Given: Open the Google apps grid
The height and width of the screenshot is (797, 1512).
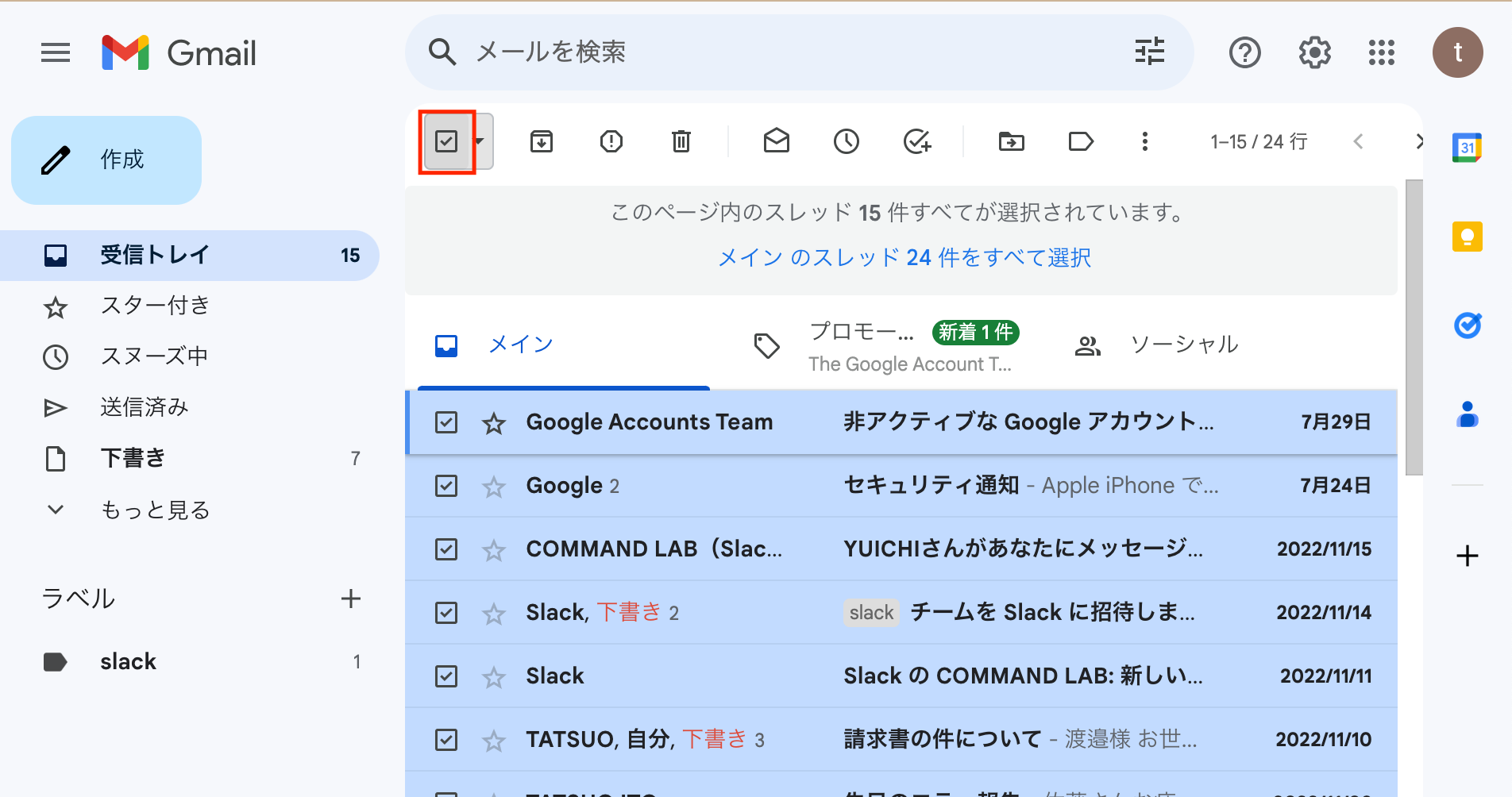Looking at the screenshot, I should [1382, 53].
